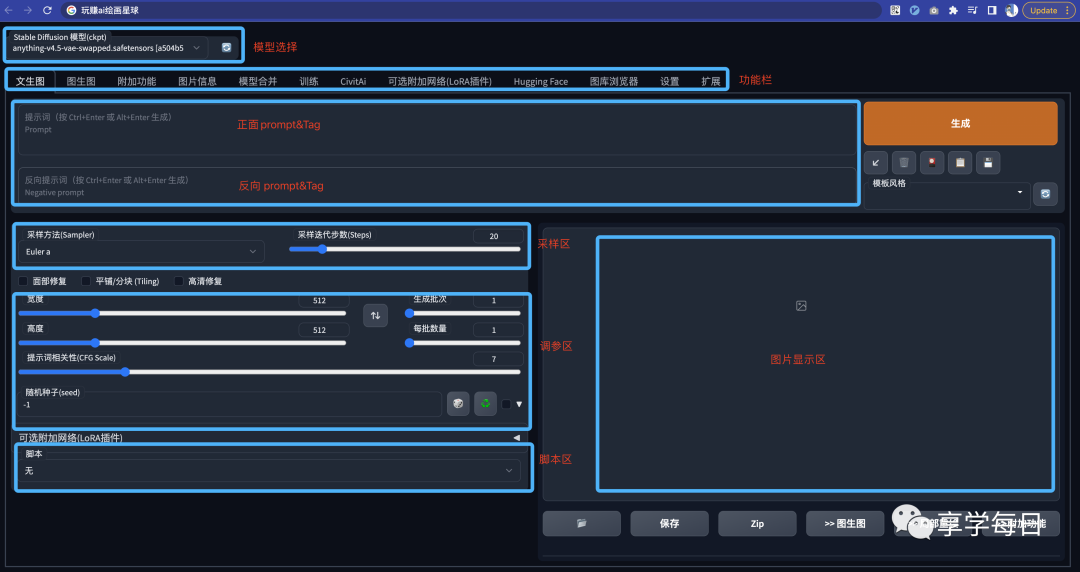1080x572 pixels.
Task: Switch to the 文生图 tab
Action: tap(30, 81)
